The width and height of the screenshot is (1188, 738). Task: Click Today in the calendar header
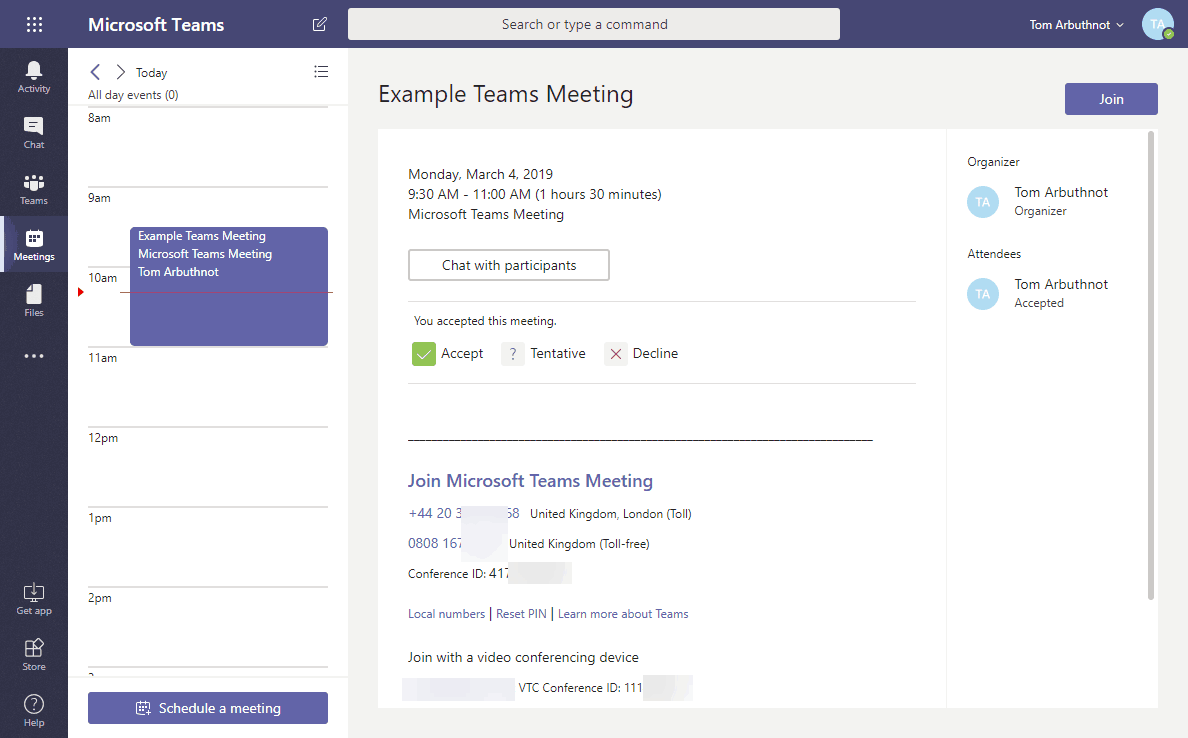click(150, 71)
